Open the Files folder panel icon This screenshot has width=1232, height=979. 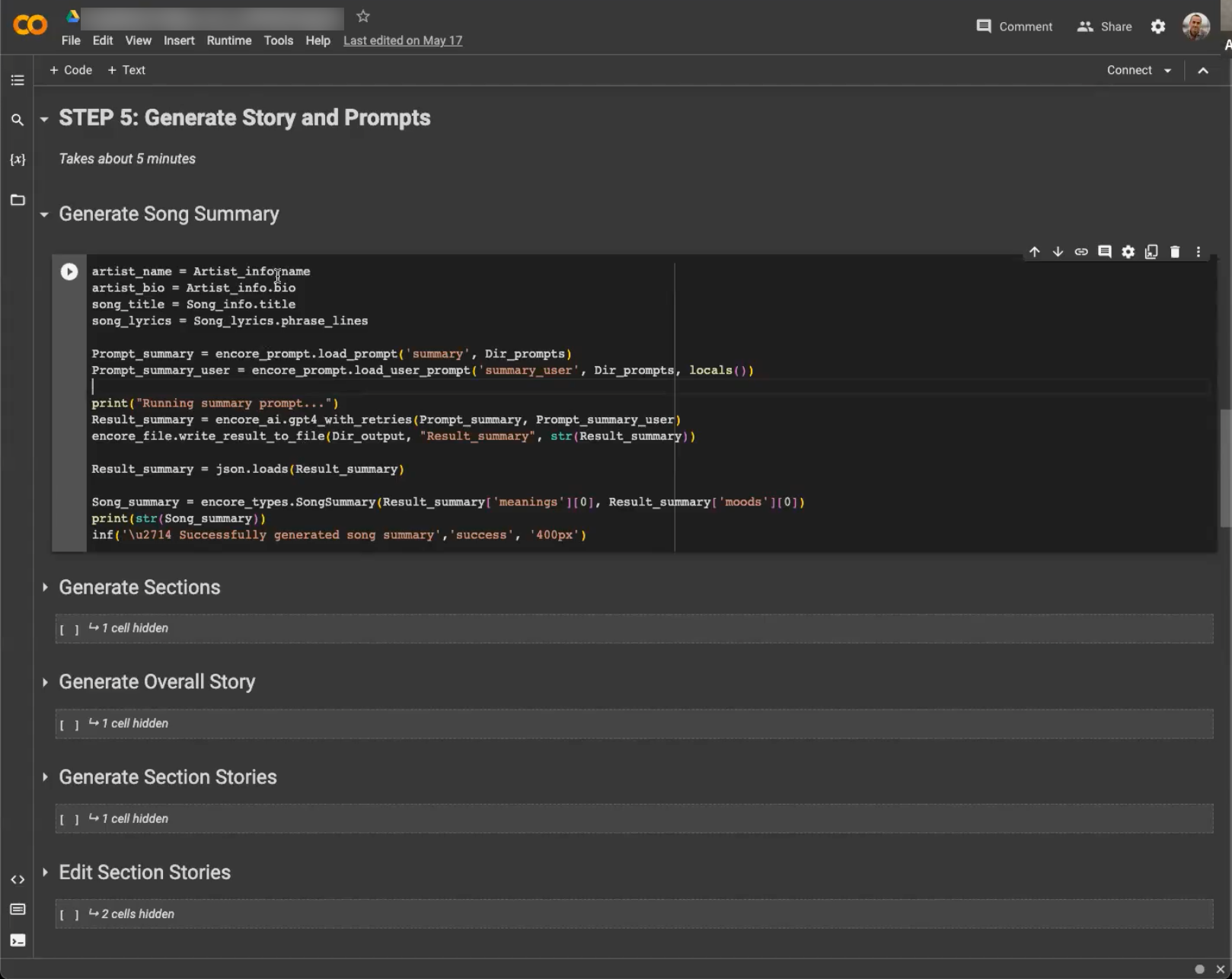tap(18, 200)
